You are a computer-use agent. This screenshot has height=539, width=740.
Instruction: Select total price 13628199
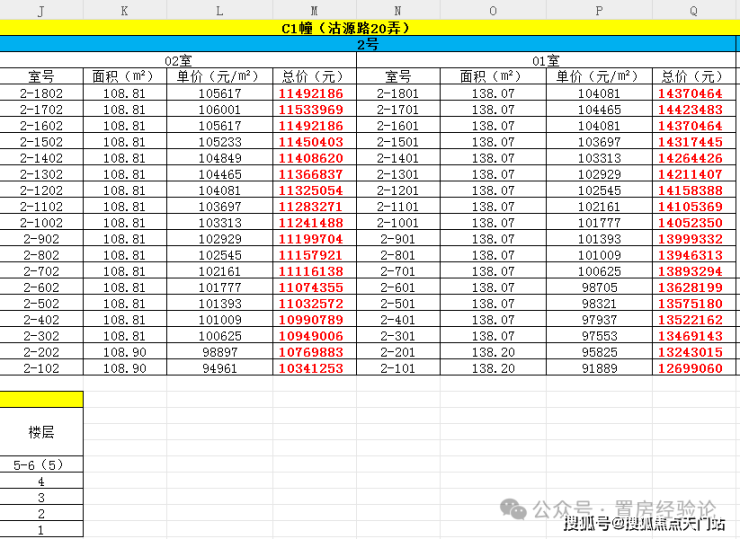pos(694,287)
